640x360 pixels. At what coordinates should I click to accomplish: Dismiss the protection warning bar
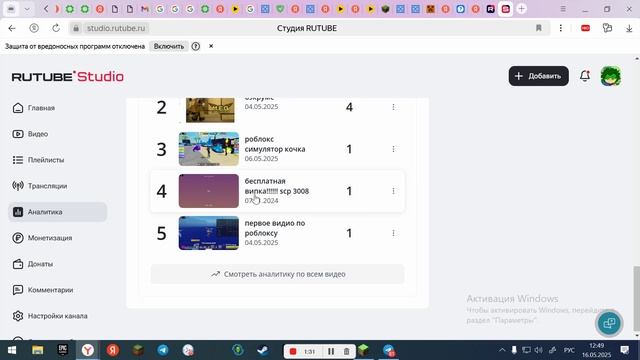click(x=211, y=46)
